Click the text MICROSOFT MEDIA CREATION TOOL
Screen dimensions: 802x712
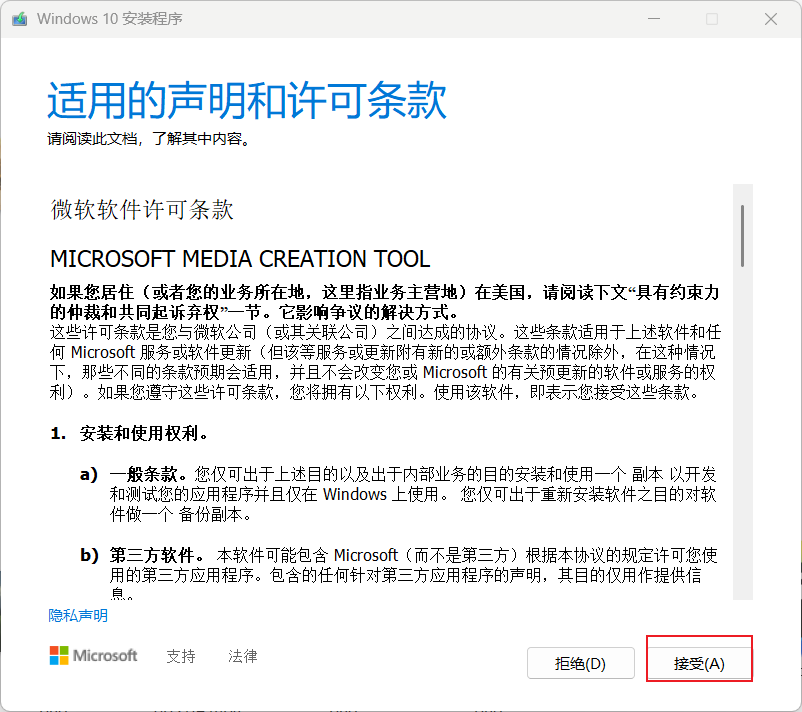pos(240,259)
